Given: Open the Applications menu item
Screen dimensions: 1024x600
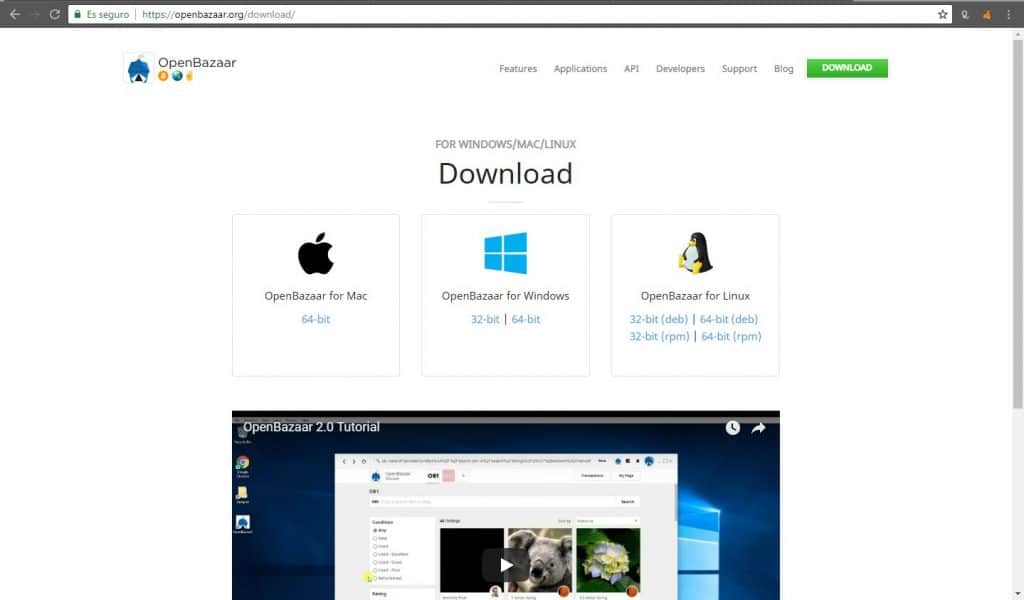Looking at the screenshot, I should (581, 69).
